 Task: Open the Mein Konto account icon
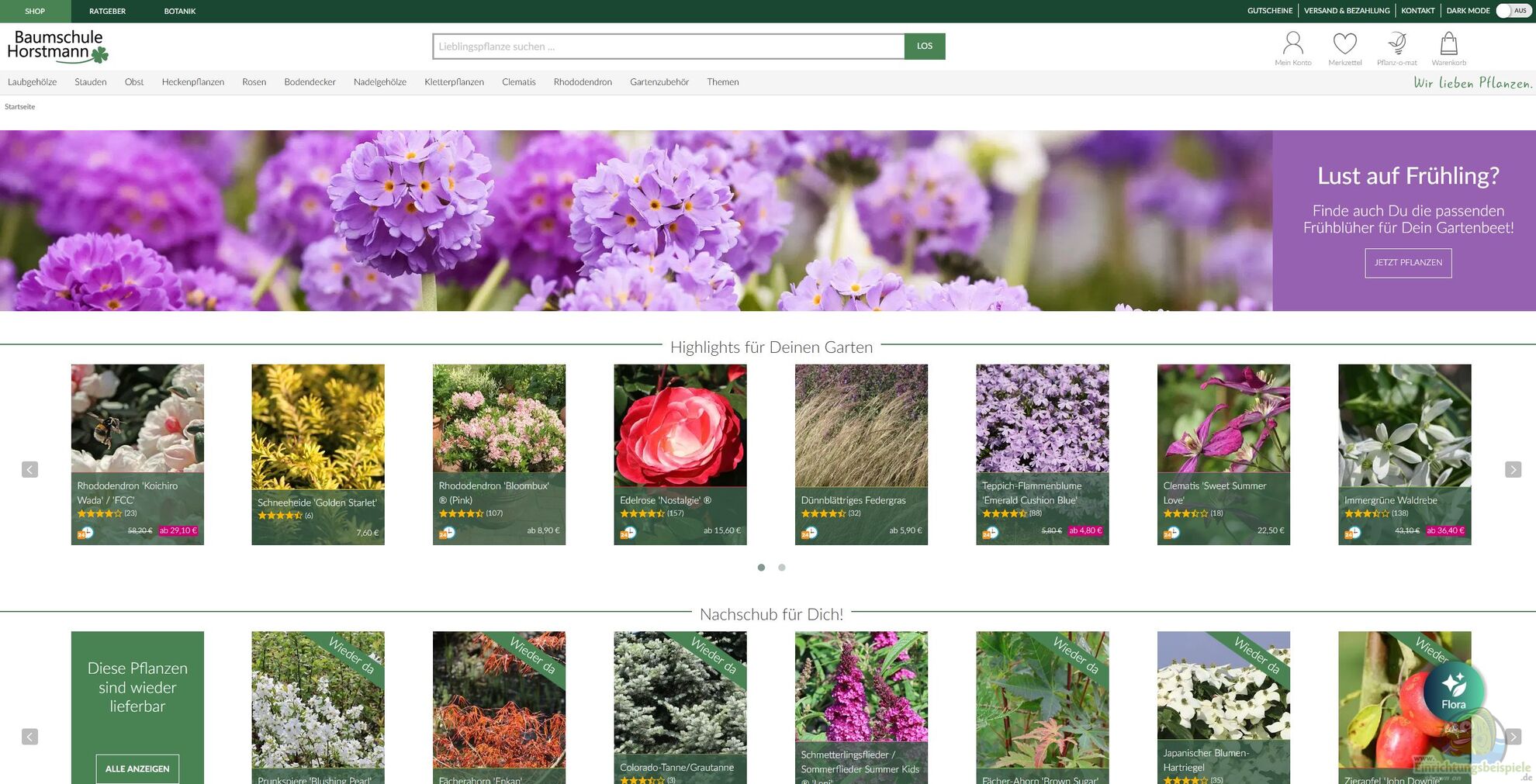coord(1292,45)
